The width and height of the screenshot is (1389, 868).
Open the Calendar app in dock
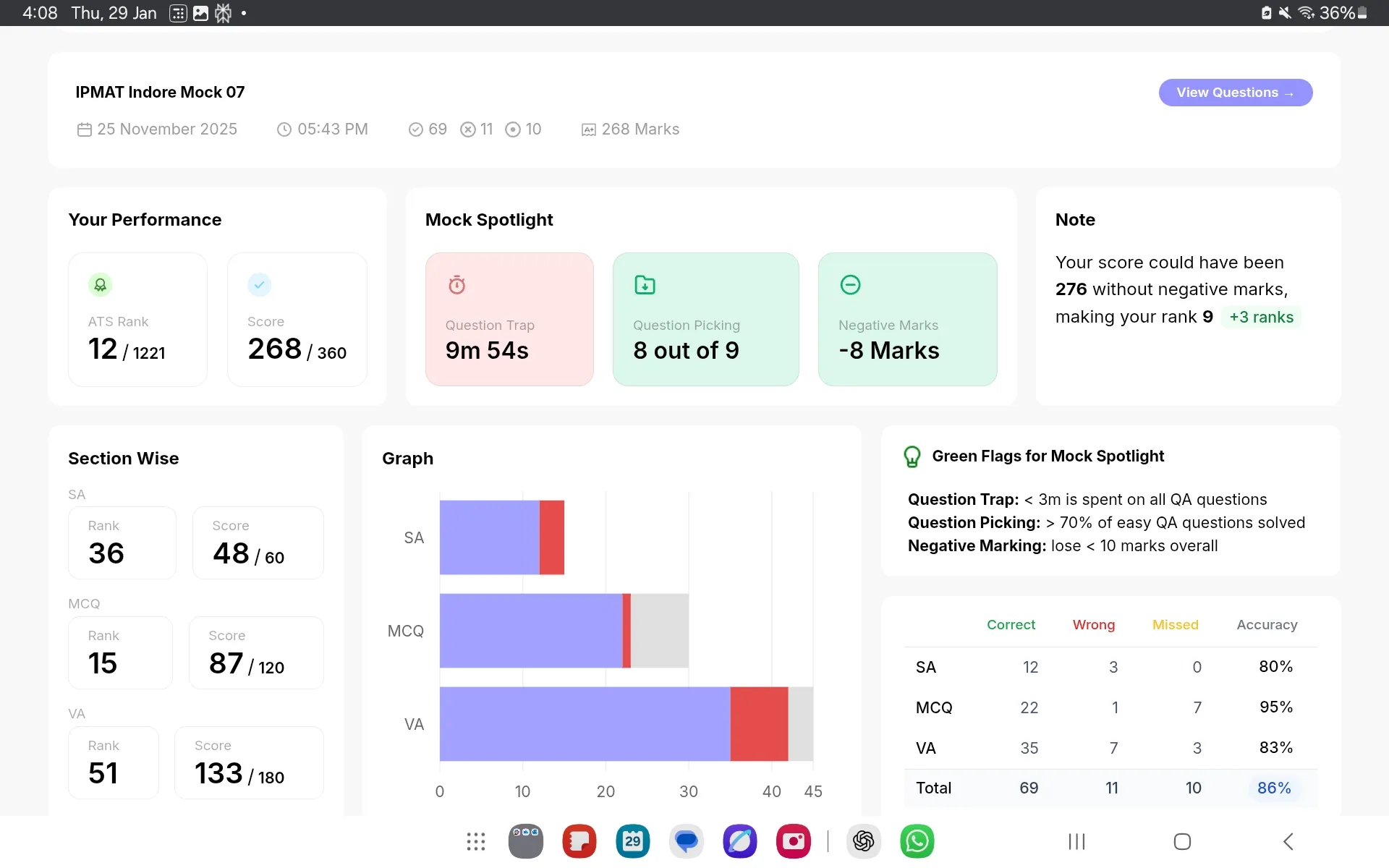click(x=633, y=841)
